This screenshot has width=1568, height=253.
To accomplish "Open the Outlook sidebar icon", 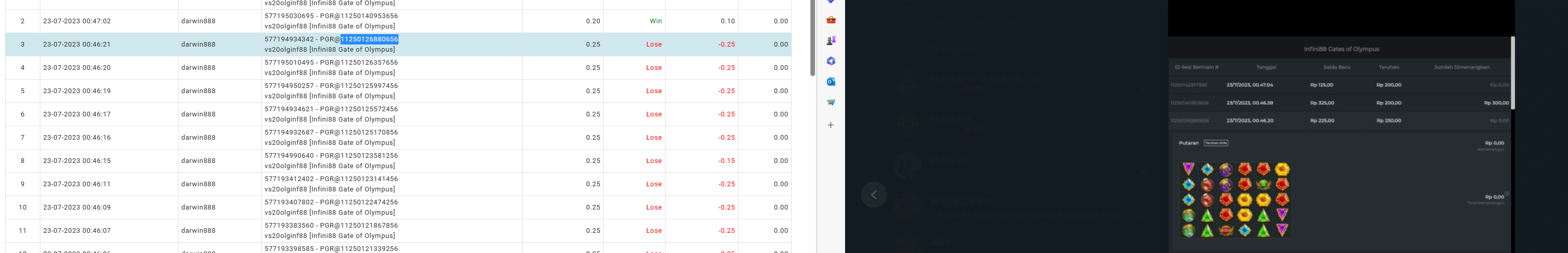I will click(x=831, y=82).
